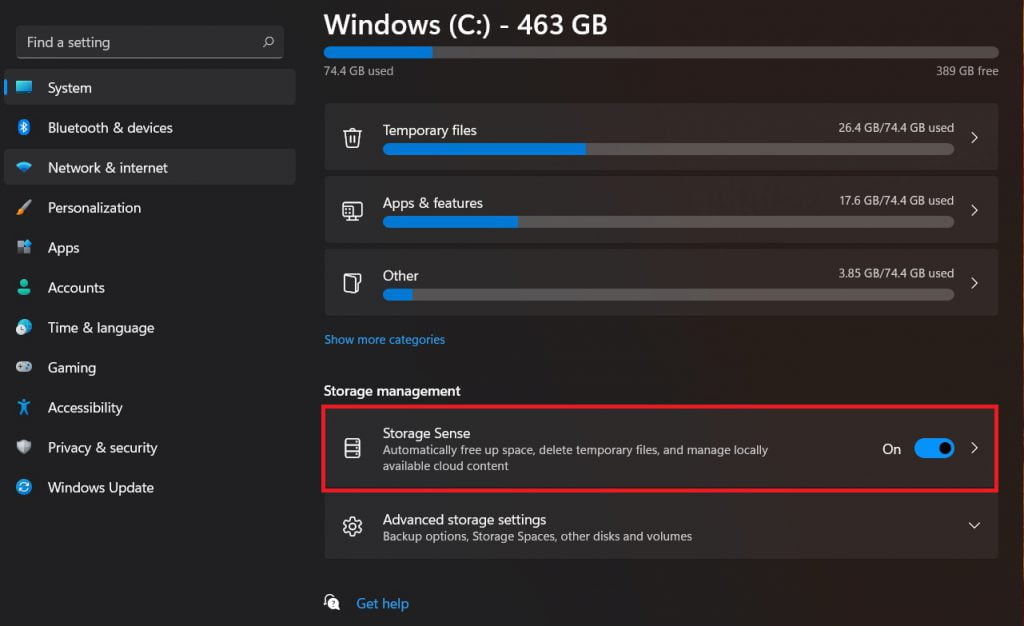Click the search magnifier icon
This screenshot has height=626, width=1024.
click(268, 42)
